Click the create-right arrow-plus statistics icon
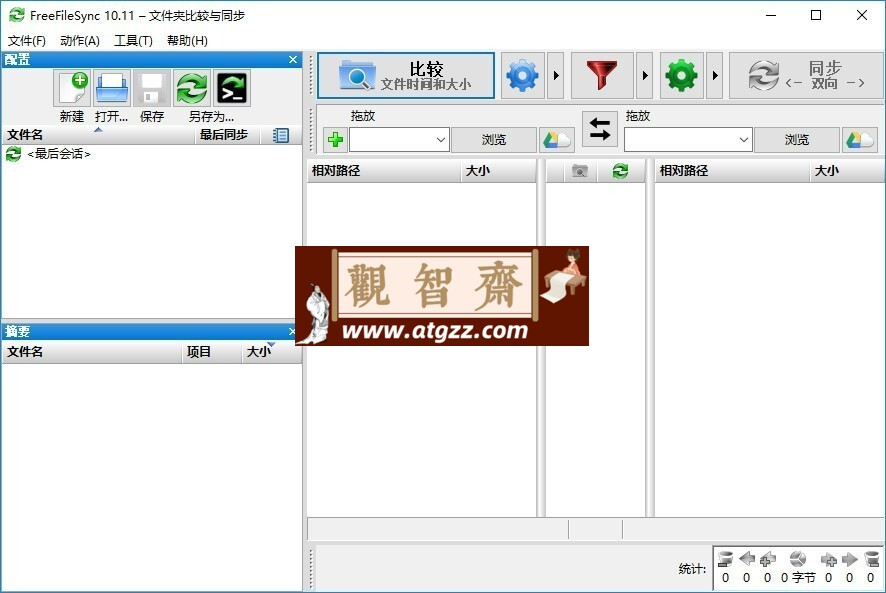Viewport: 886px width, 593px height. pos(828,559)
